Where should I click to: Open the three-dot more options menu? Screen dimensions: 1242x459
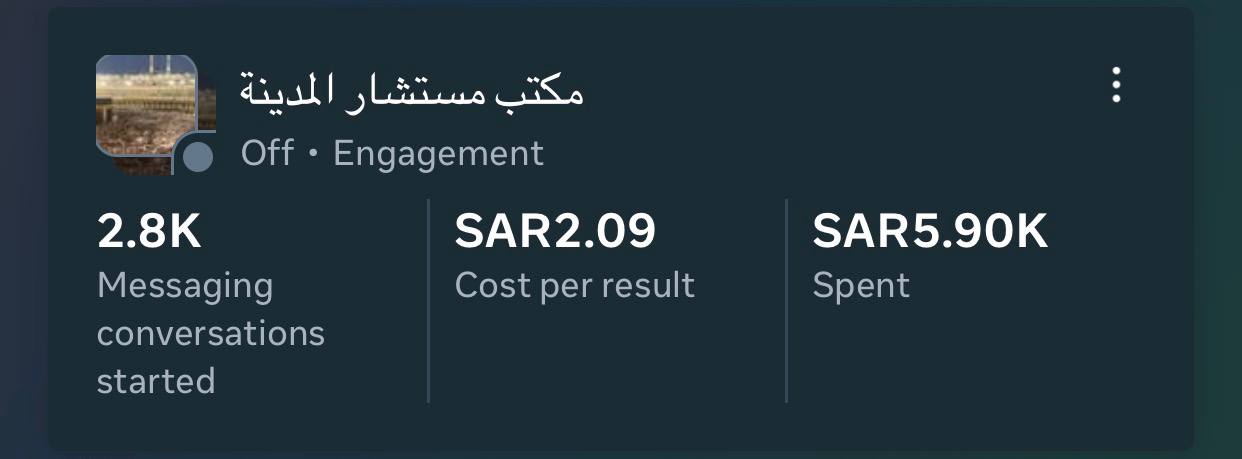(x=1116, y=86)
